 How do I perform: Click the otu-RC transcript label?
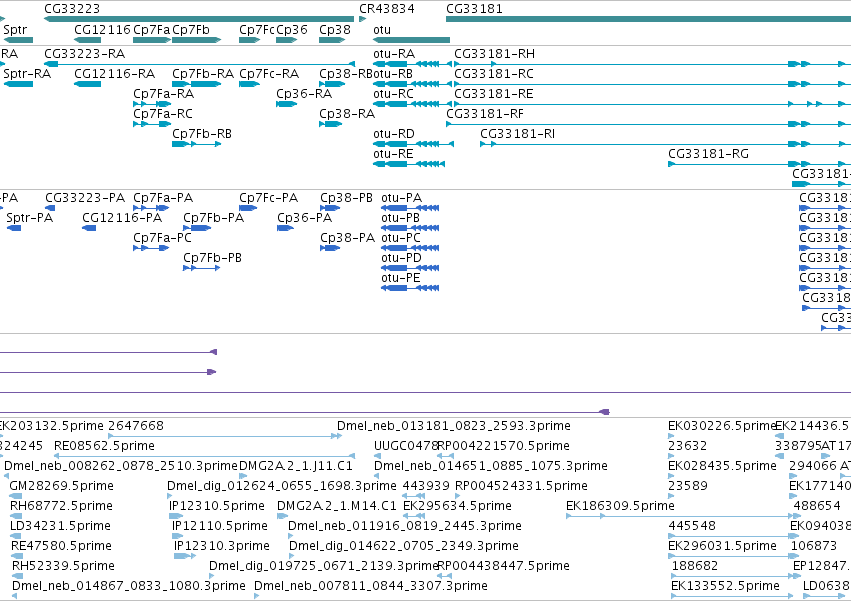click(393, 94)
